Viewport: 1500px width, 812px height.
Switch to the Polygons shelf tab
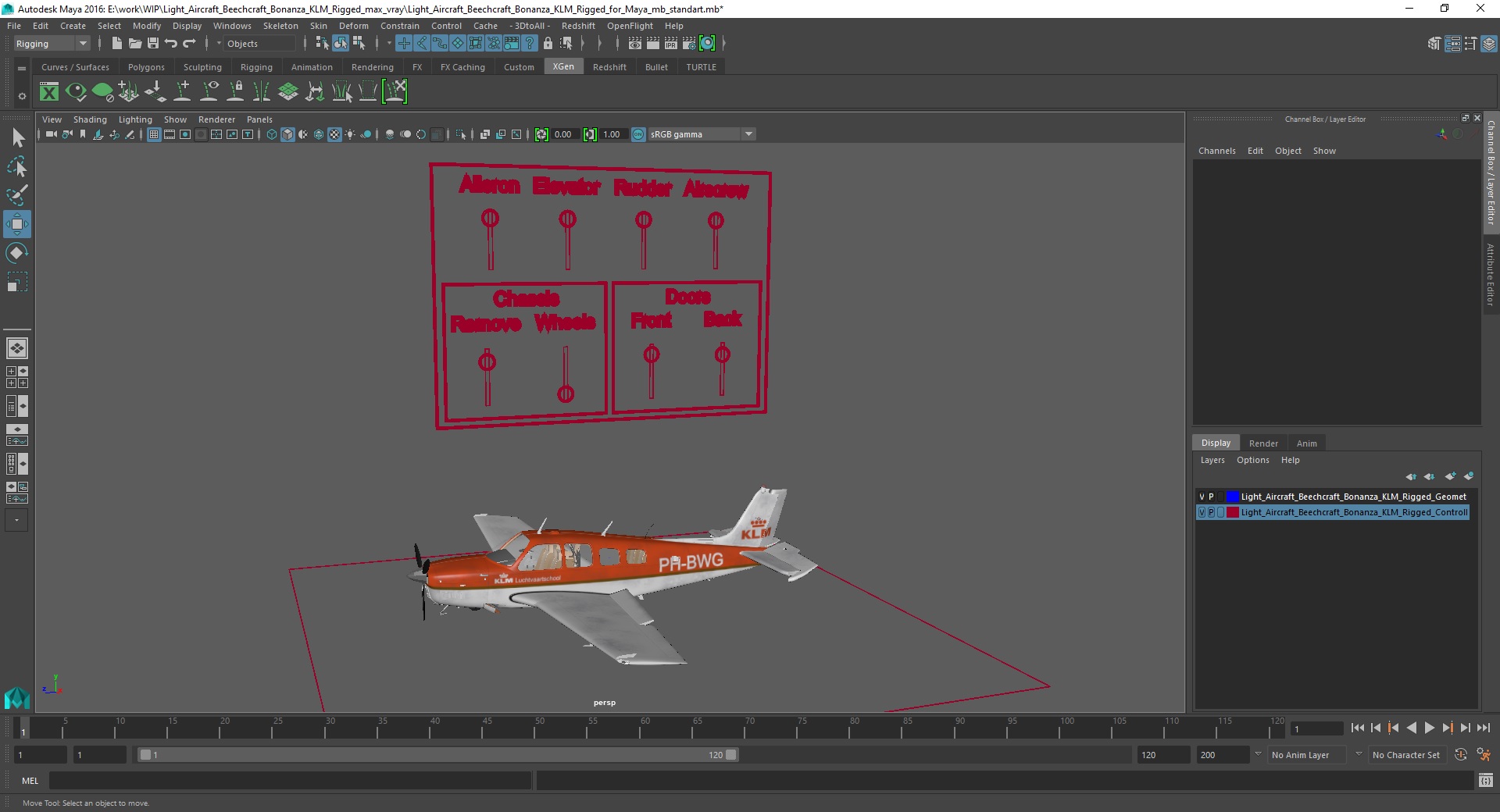click(146, 67)
